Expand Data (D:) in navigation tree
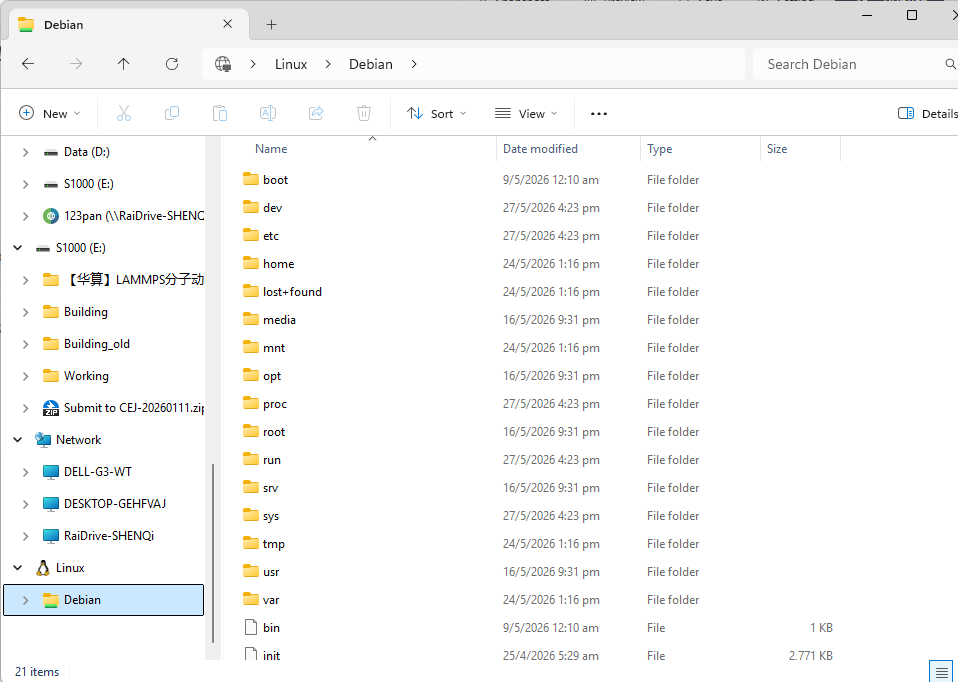Screen dimensions: 958x682 coord(25,152)
